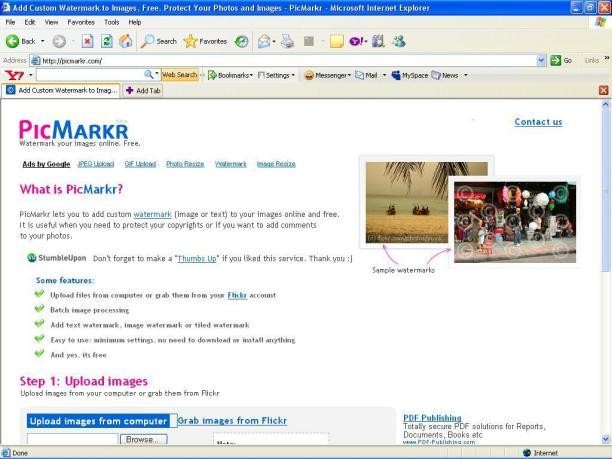The image size is (612, 459).
Task: Open Yahoo News toolbar button
Action: tap(445, 75)
